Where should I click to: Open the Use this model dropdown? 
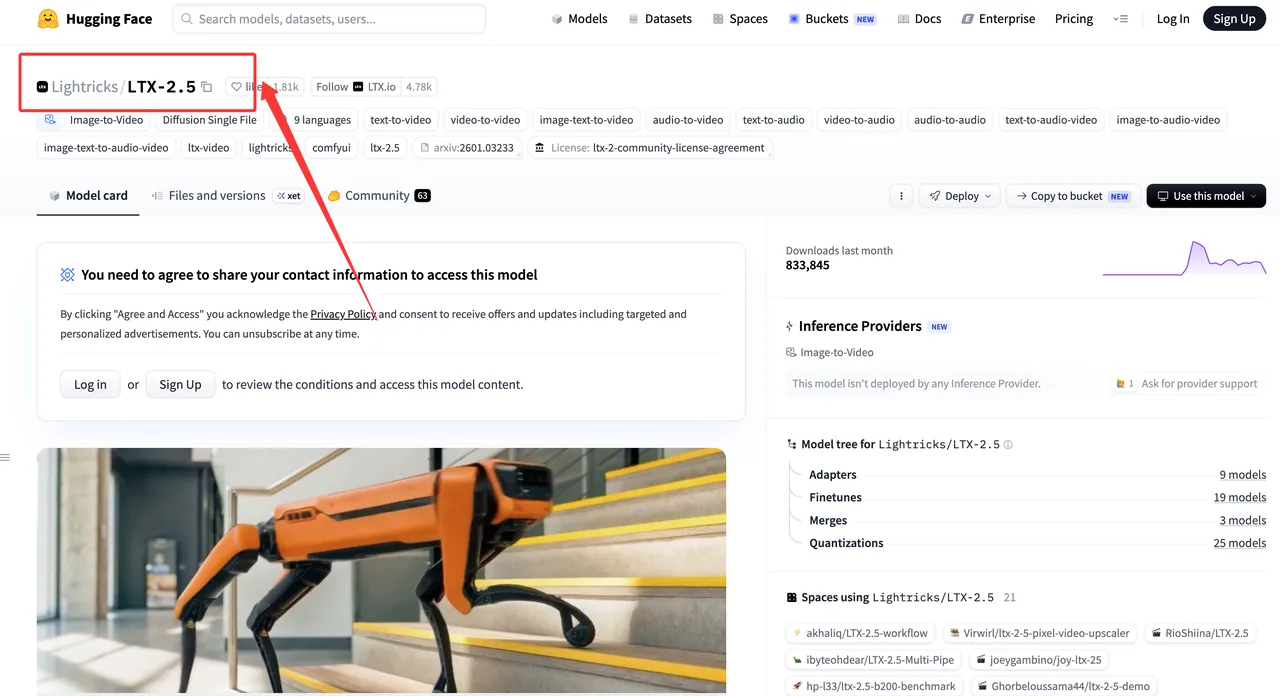point(1206,196)
